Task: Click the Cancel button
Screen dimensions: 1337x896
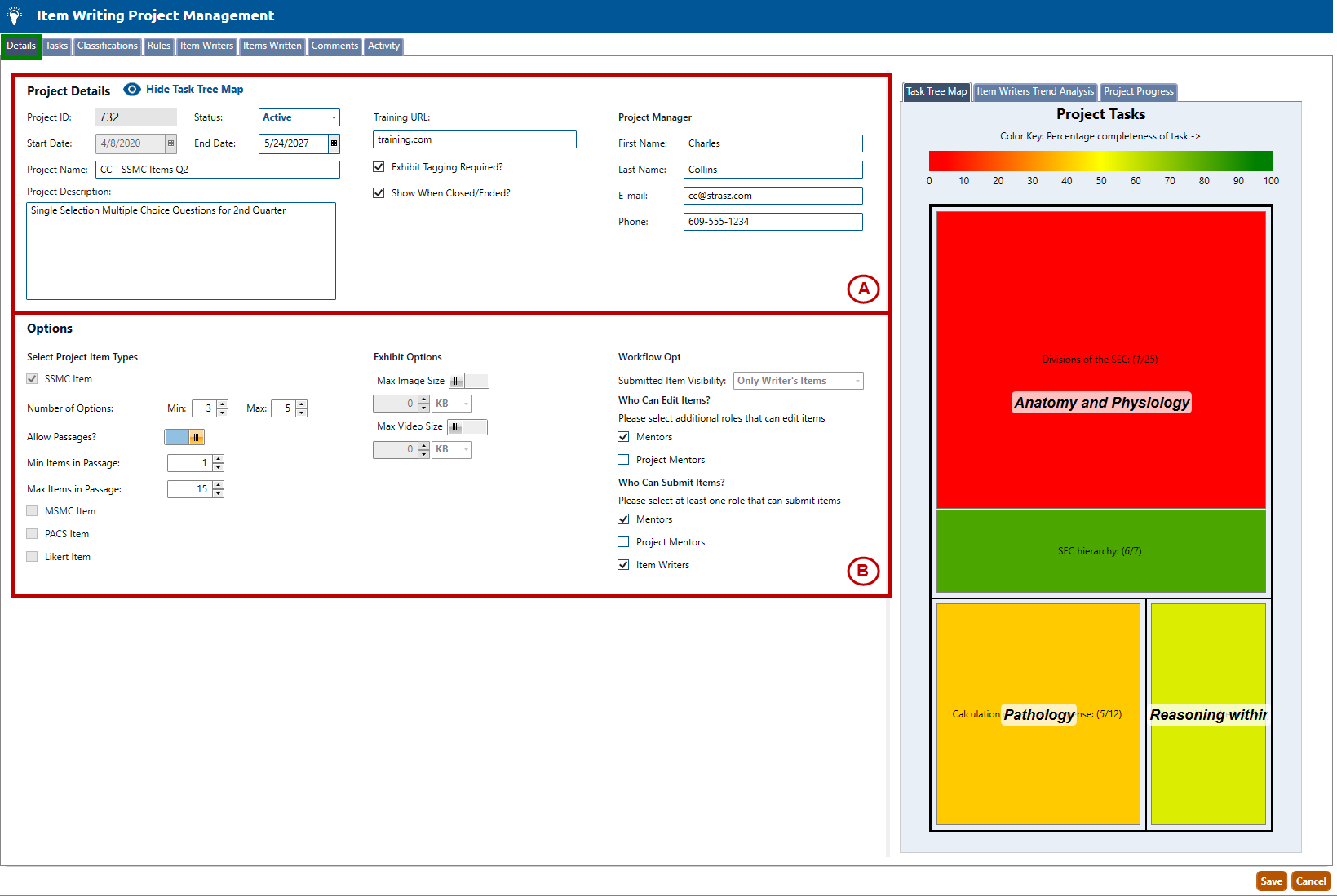Action: click(x=1311, y=881)
